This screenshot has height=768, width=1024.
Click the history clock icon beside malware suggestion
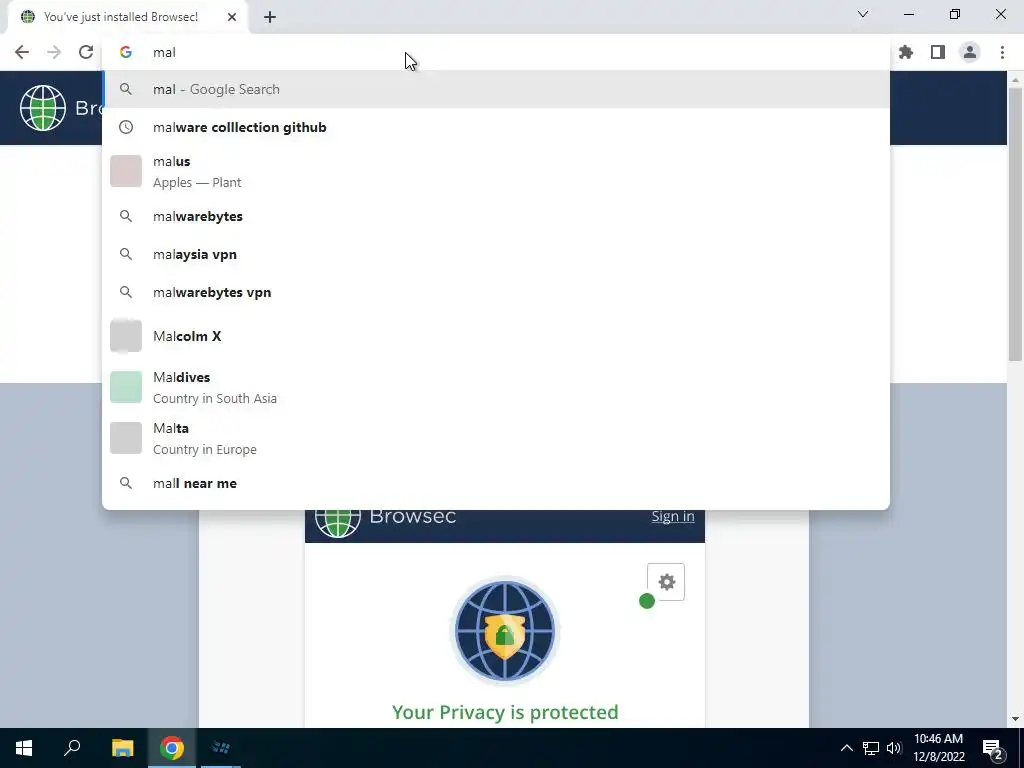pos(126,127)
